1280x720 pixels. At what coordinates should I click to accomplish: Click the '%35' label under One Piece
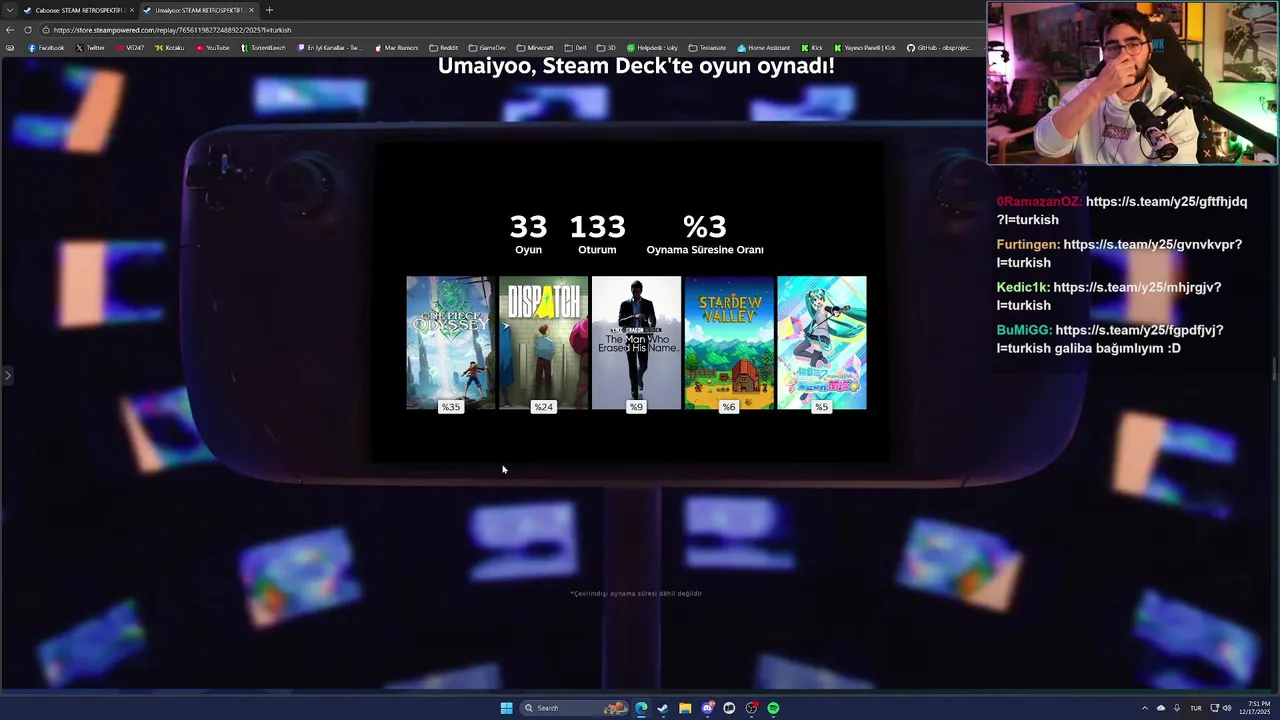tap(451, 407)
